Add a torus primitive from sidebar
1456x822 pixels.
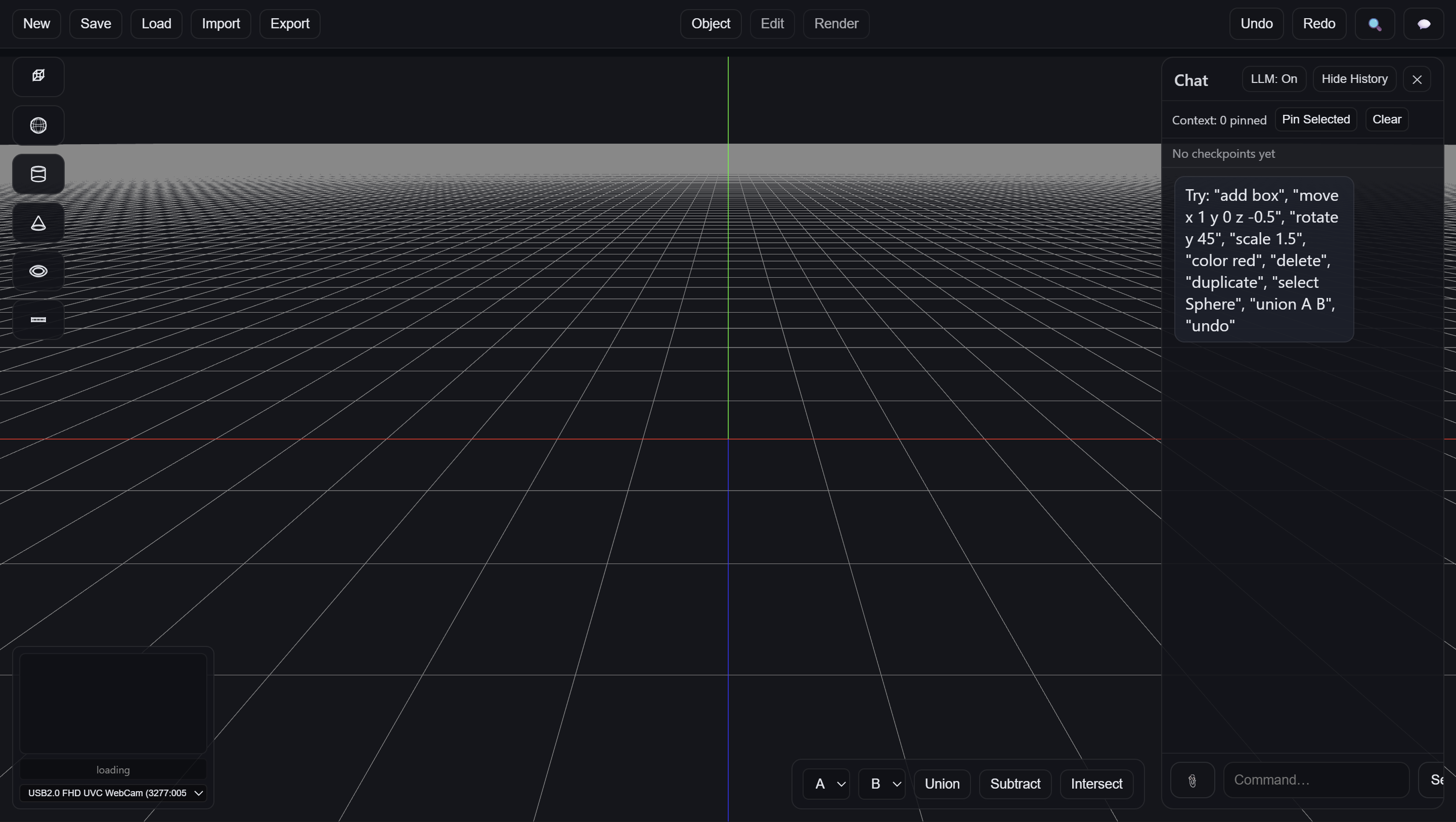pos(38,271)
